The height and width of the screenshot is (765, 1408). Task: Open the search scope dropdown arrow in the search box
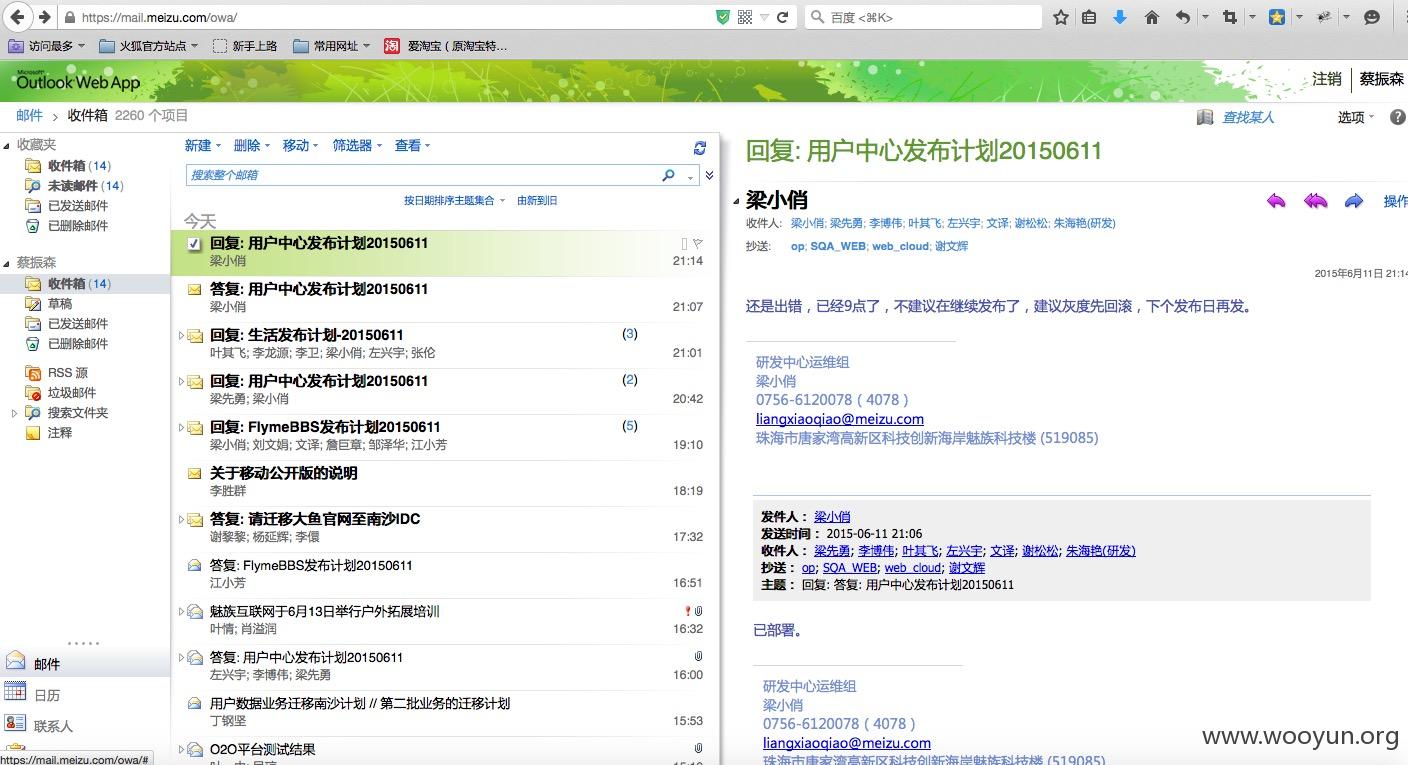click(690, 177)
